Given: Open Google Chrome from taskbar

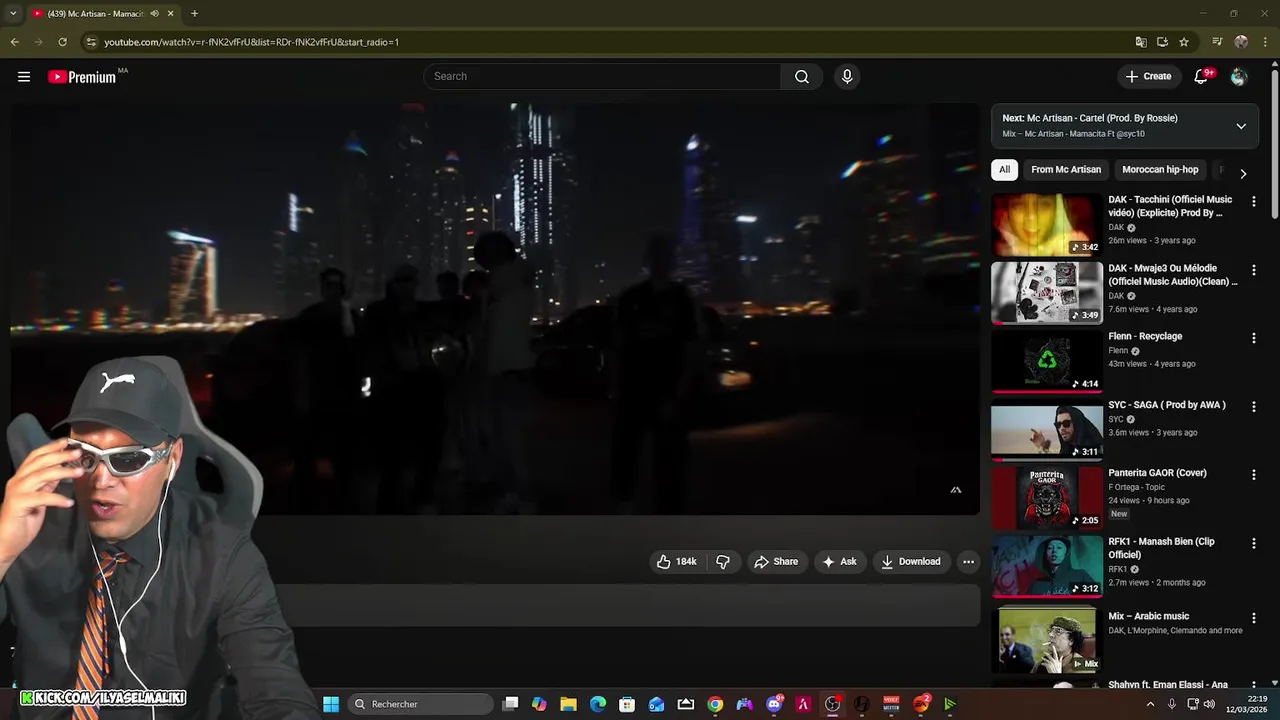Looking at the screenshot, I should coord(715,704).
